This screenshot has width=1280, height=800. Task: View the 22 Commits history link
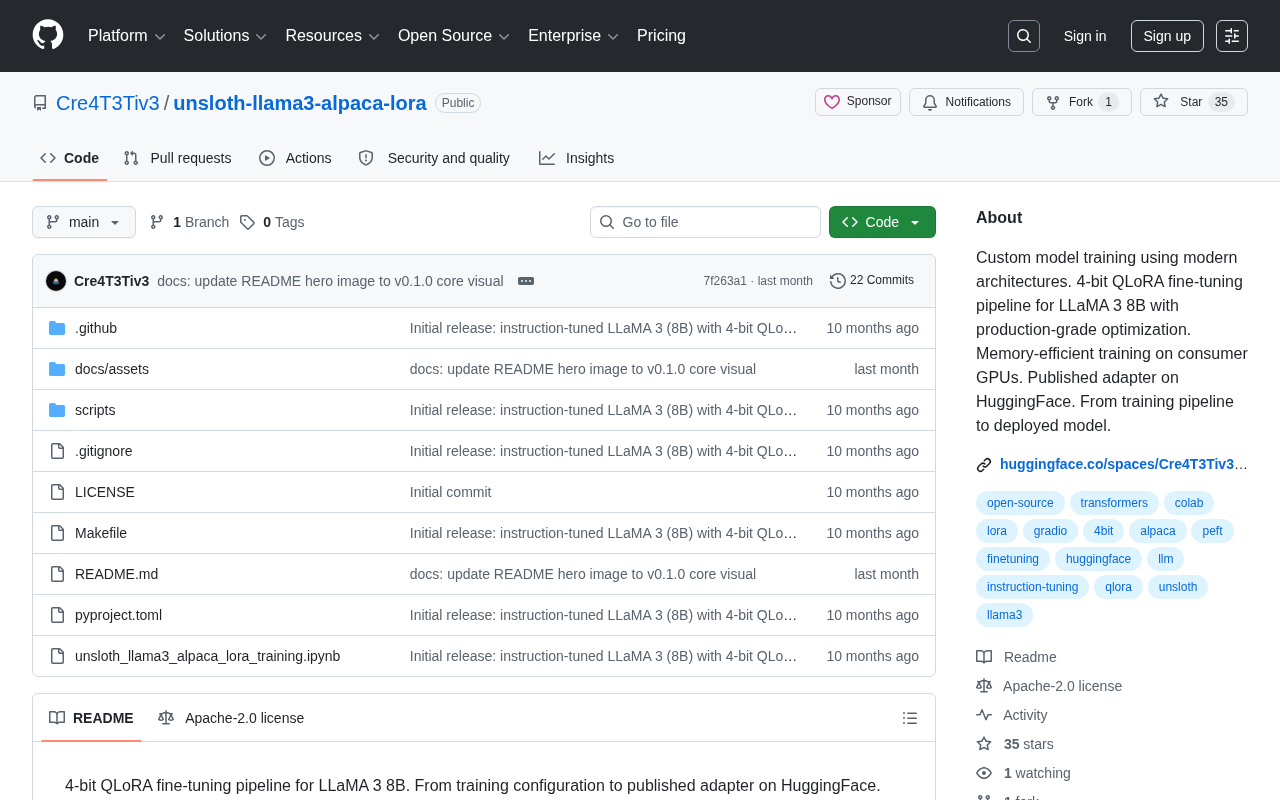click(872, 281)
